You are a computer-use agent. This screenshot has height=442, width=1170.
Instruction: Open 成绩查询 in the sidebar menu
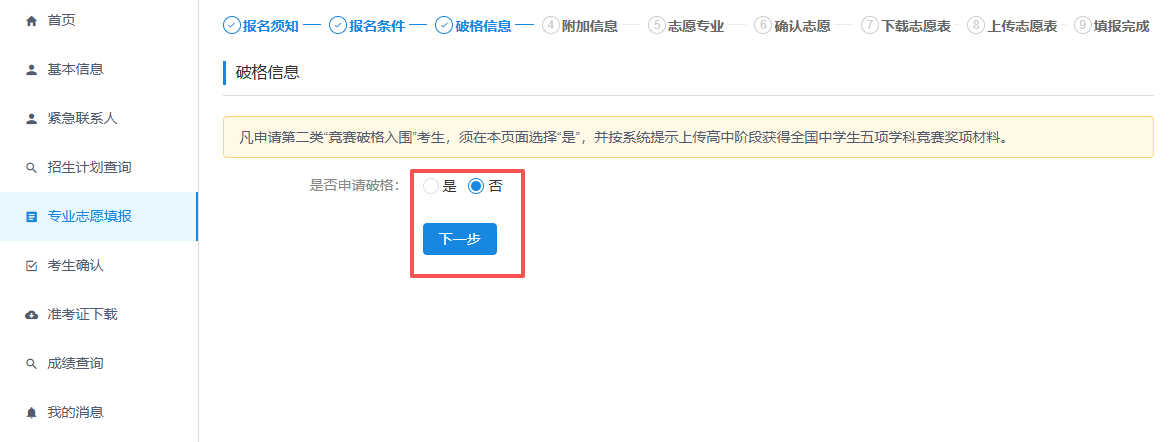75,363
